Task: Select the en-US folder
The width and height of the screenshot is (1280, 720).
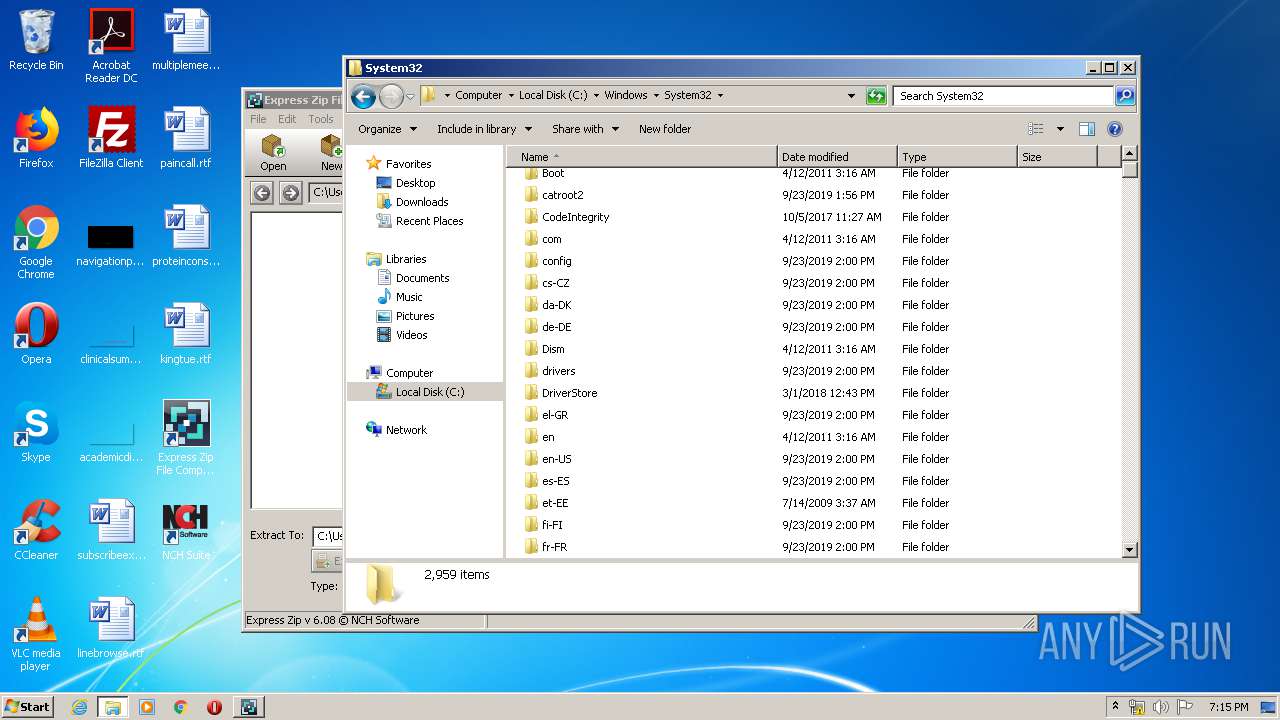Action: [x=556, y=459]
